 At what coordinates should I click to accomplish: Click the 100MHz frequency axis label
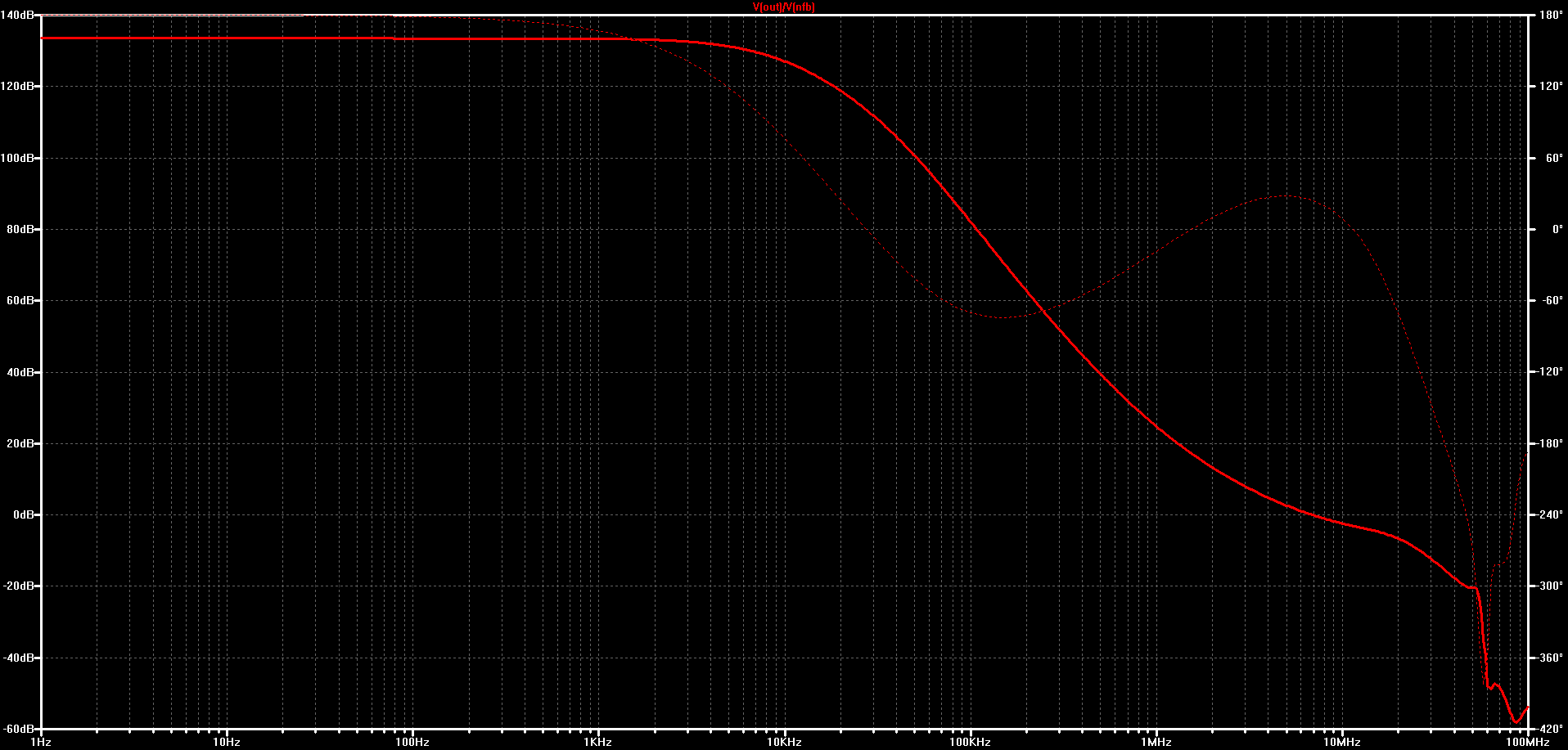coord(1528,743)
